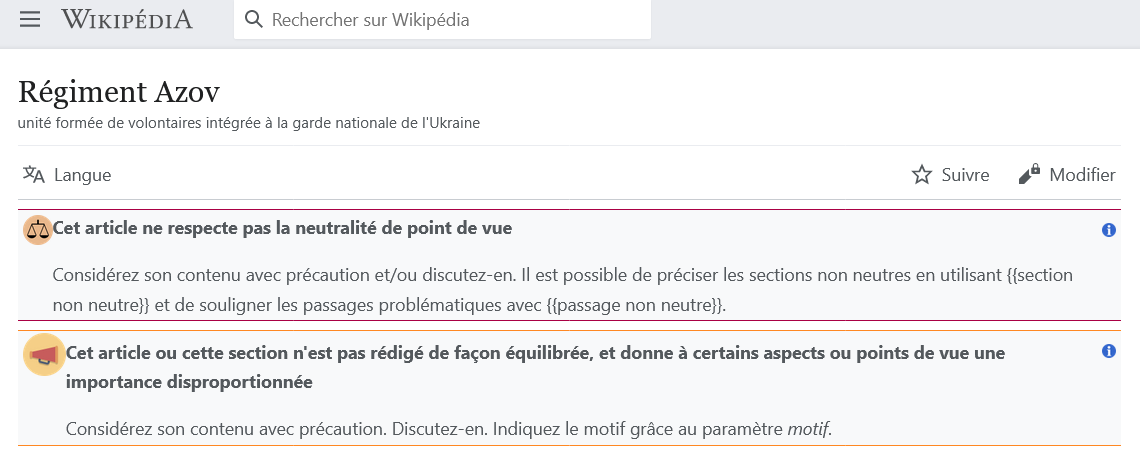The height and width of the screenshot is (460, 1140).
Task: Click the star watch icon
Action: [922, 175]
